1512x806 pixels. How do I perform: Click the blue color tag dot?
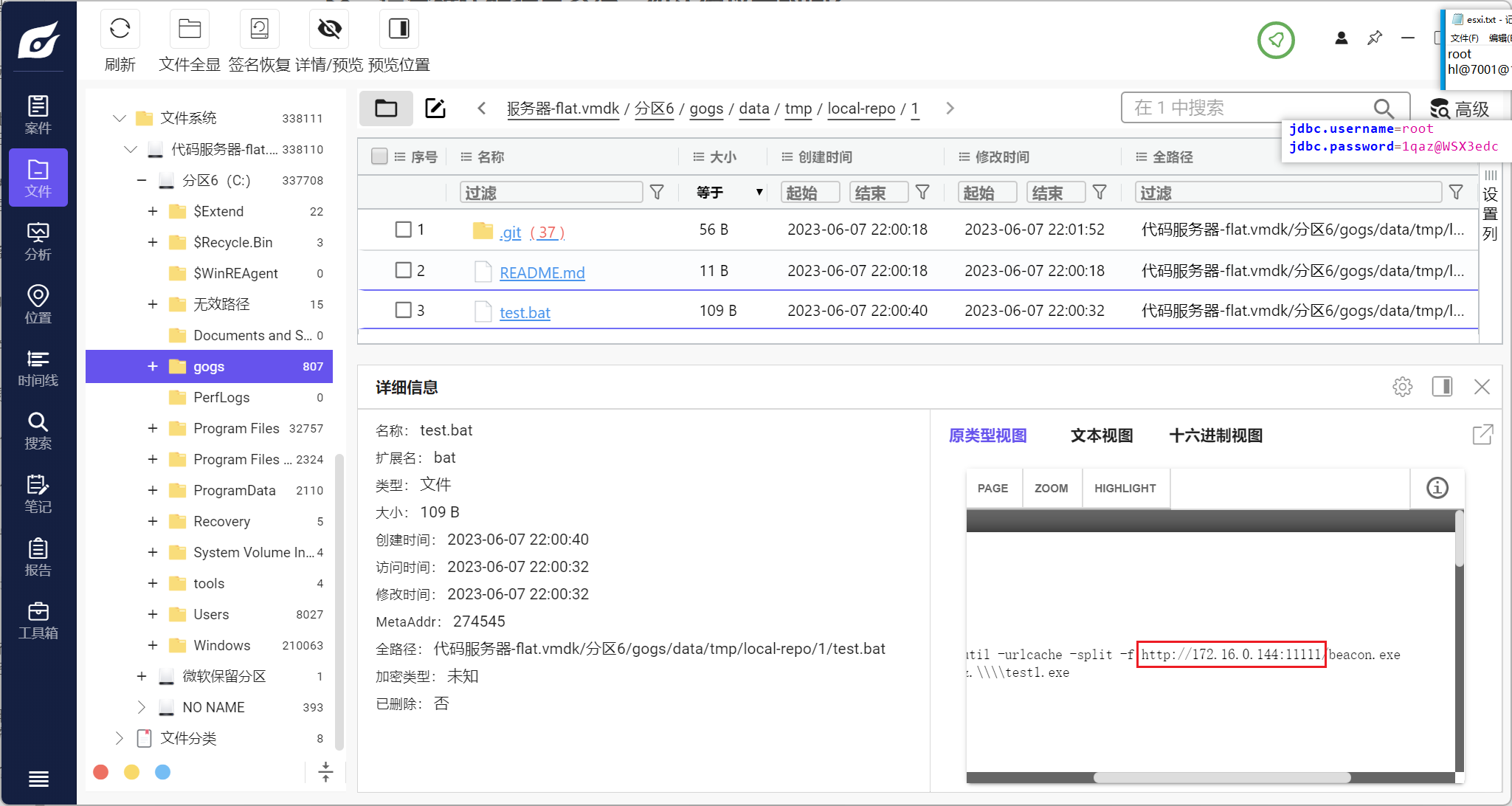[x=163, y=772]
